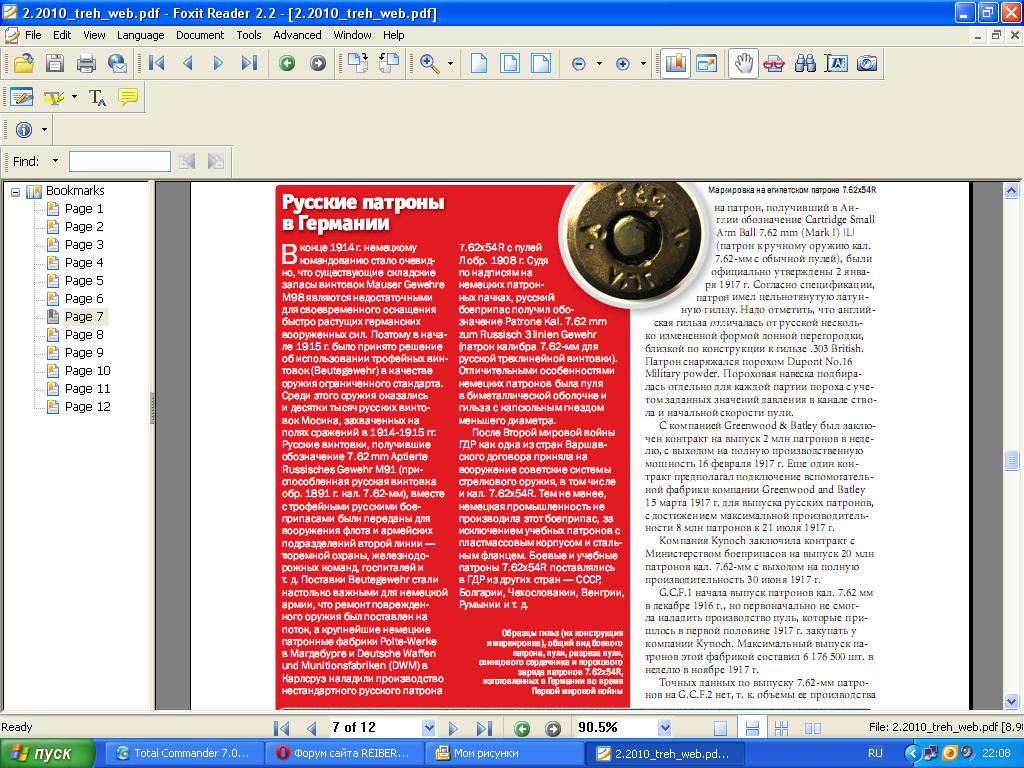Select the Zoom In magnifier tool
Viewport: 1024px width, 768px height.
430,63
